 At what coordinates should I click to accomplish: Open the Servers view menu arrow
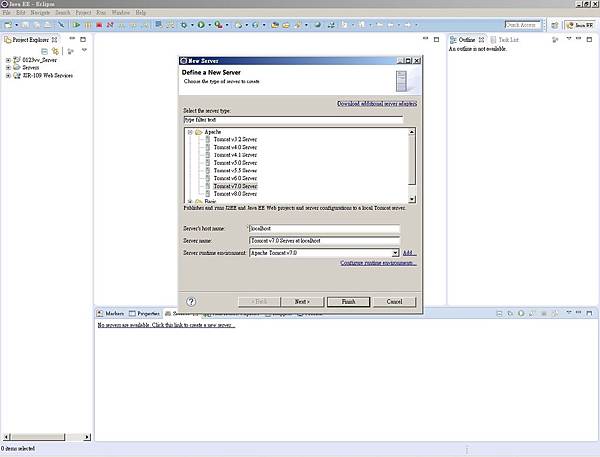pyautogui.click(x=569, y=313)
